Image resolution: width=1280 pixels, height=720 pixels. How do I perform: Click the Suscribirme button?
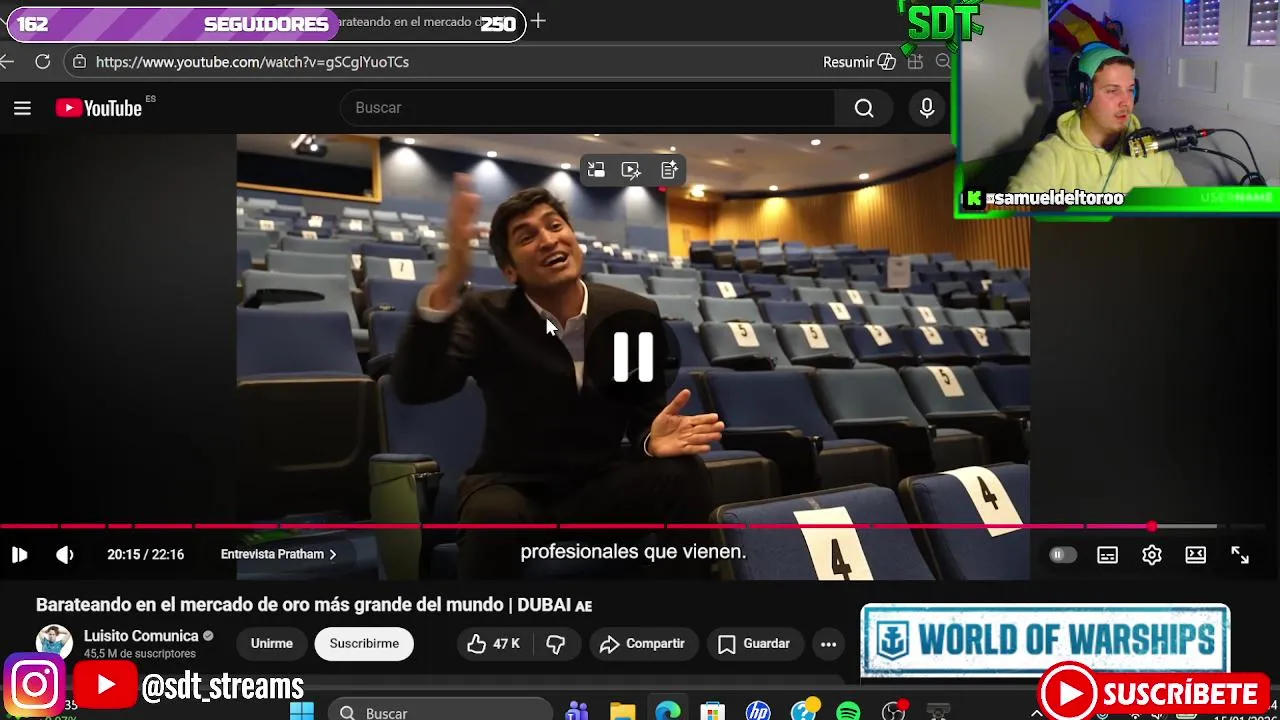(364, 644)
